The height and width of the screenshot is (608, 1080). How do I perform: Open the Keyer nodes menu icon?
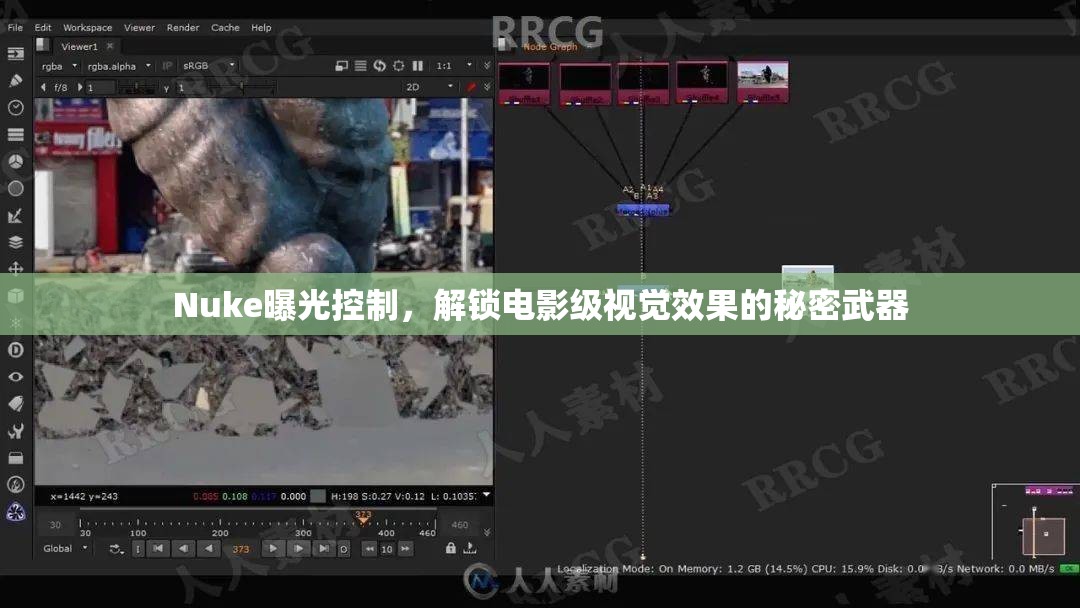pyautogui.click(x=15, y=216)
